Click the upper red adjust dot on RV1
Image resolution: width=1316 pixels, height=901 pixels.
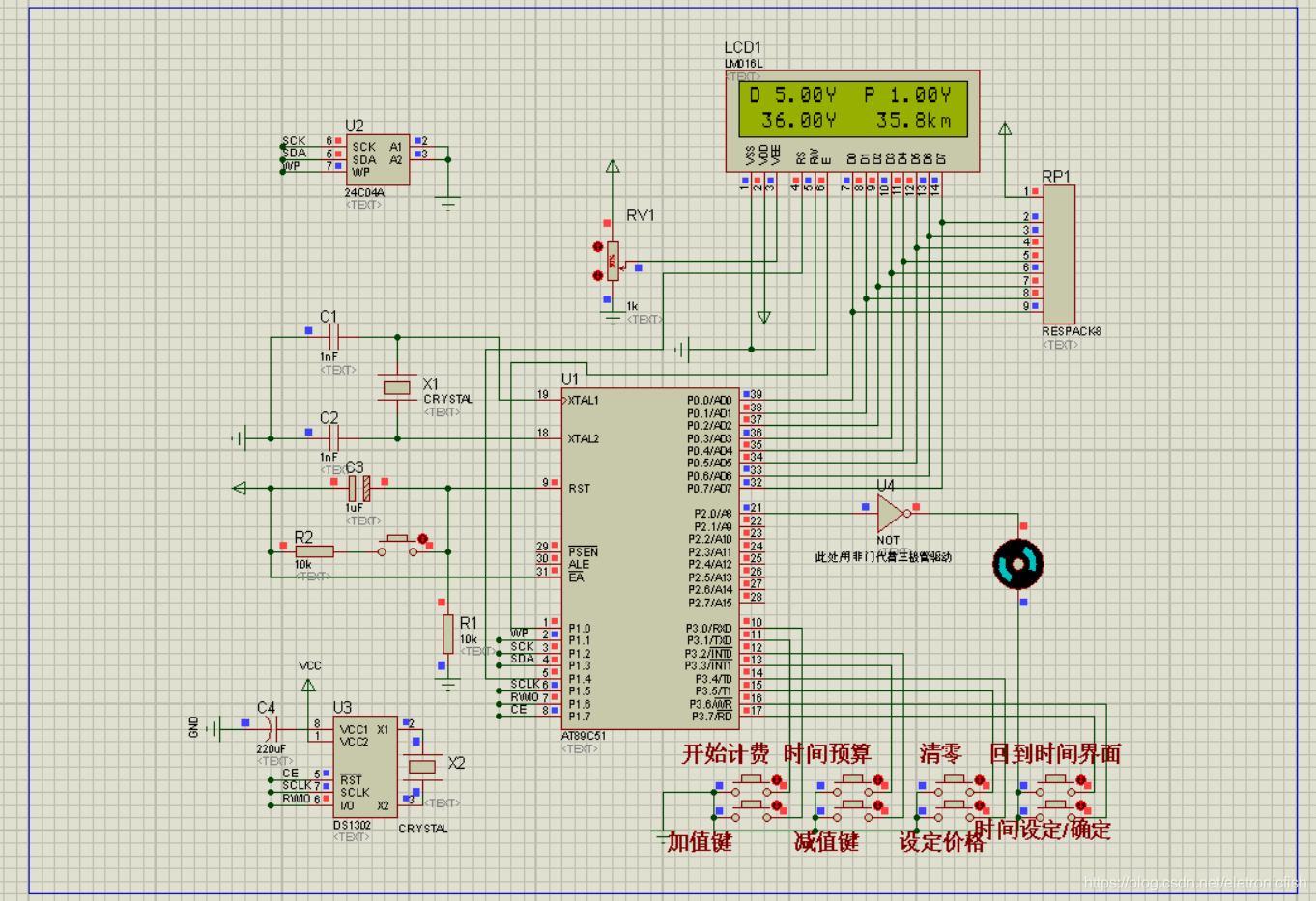click(x=598, y=247)
